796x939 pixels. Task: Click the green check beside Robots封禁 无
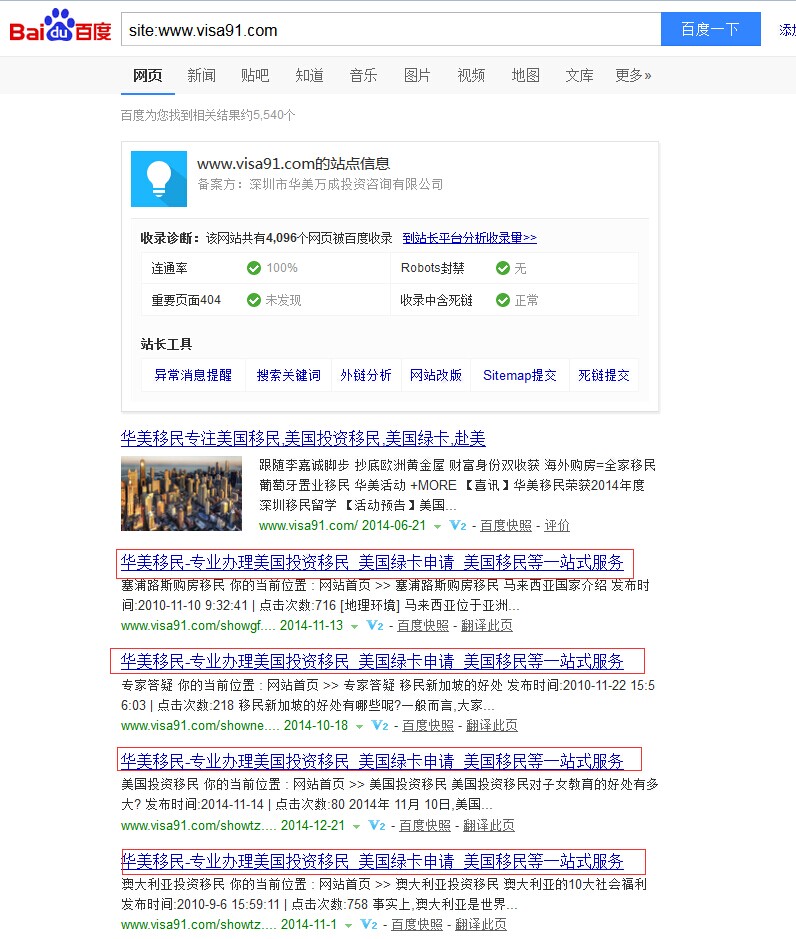(x=503, y=268)
